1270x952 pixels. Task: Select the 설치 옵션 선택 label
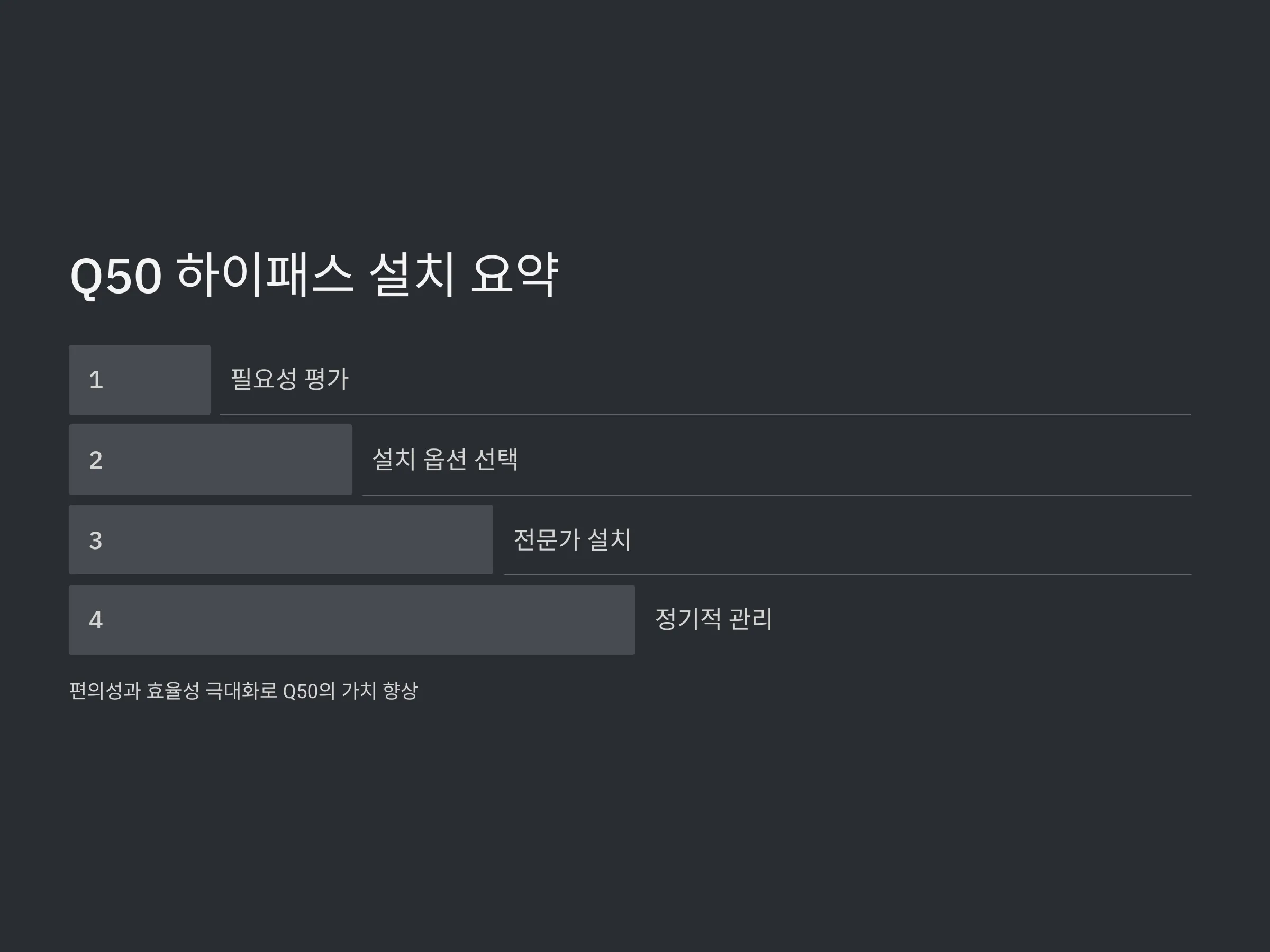coord(446,459)
